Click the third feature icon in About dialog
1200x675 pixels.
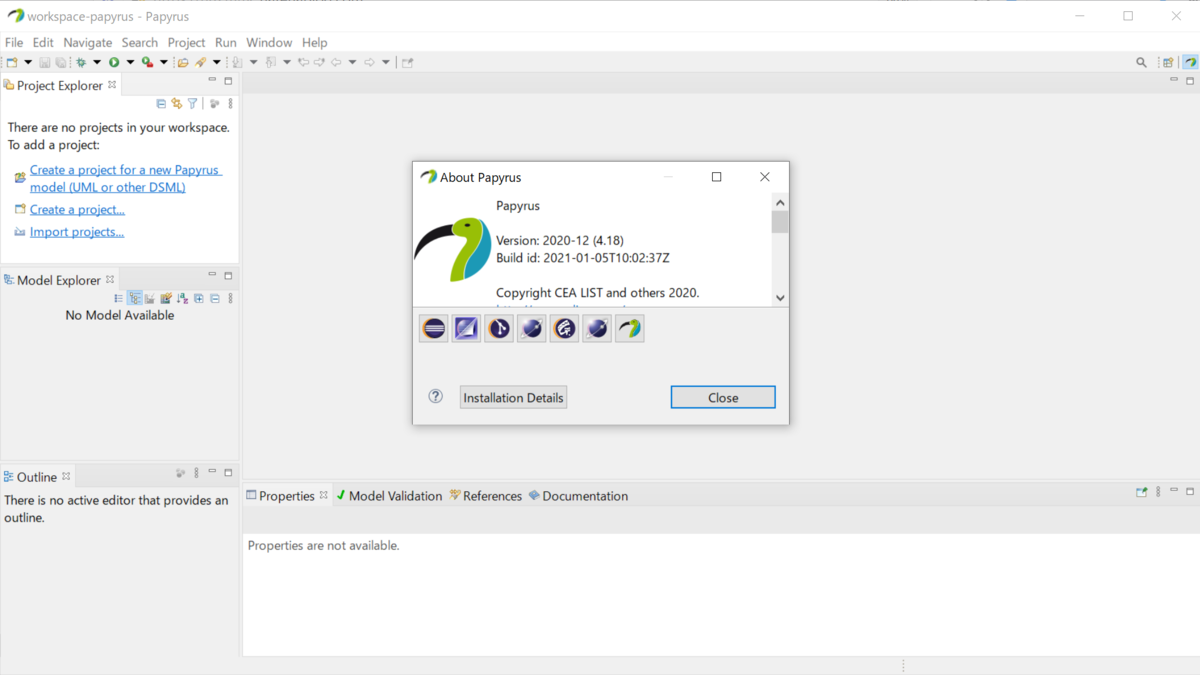tap(499, 328)
